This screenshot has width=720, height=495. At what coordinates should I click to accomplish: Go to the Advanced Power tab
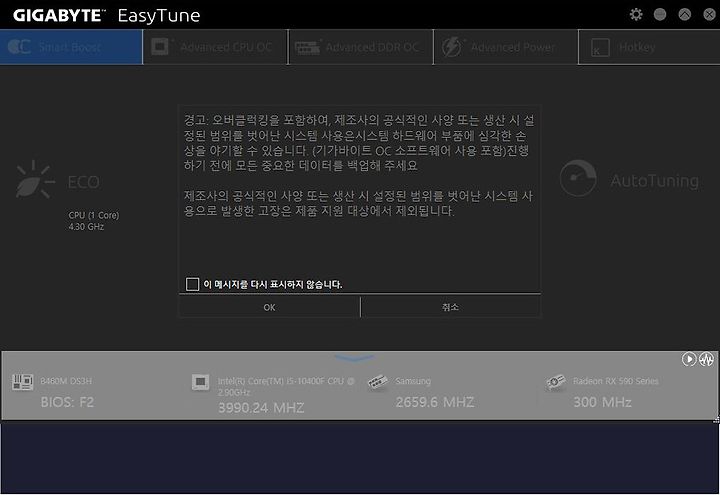506,47
